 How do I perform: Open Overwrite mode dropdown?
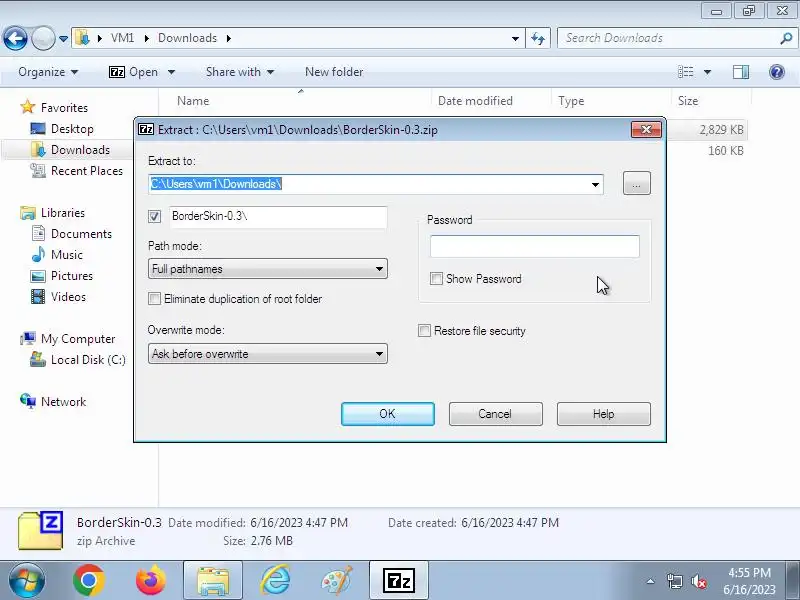(268, 354)
